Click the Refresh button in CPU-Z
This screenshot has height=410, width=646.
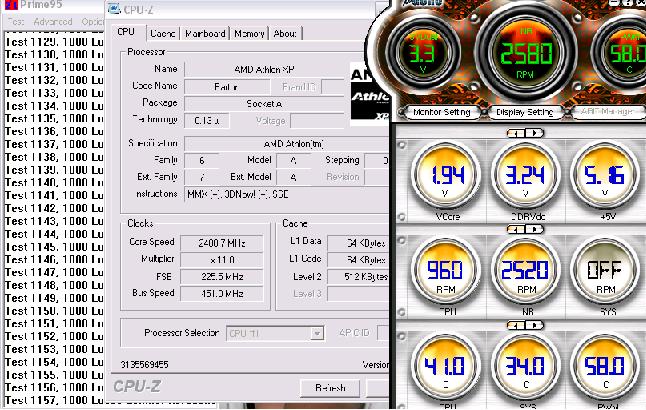tap(330, 388)
